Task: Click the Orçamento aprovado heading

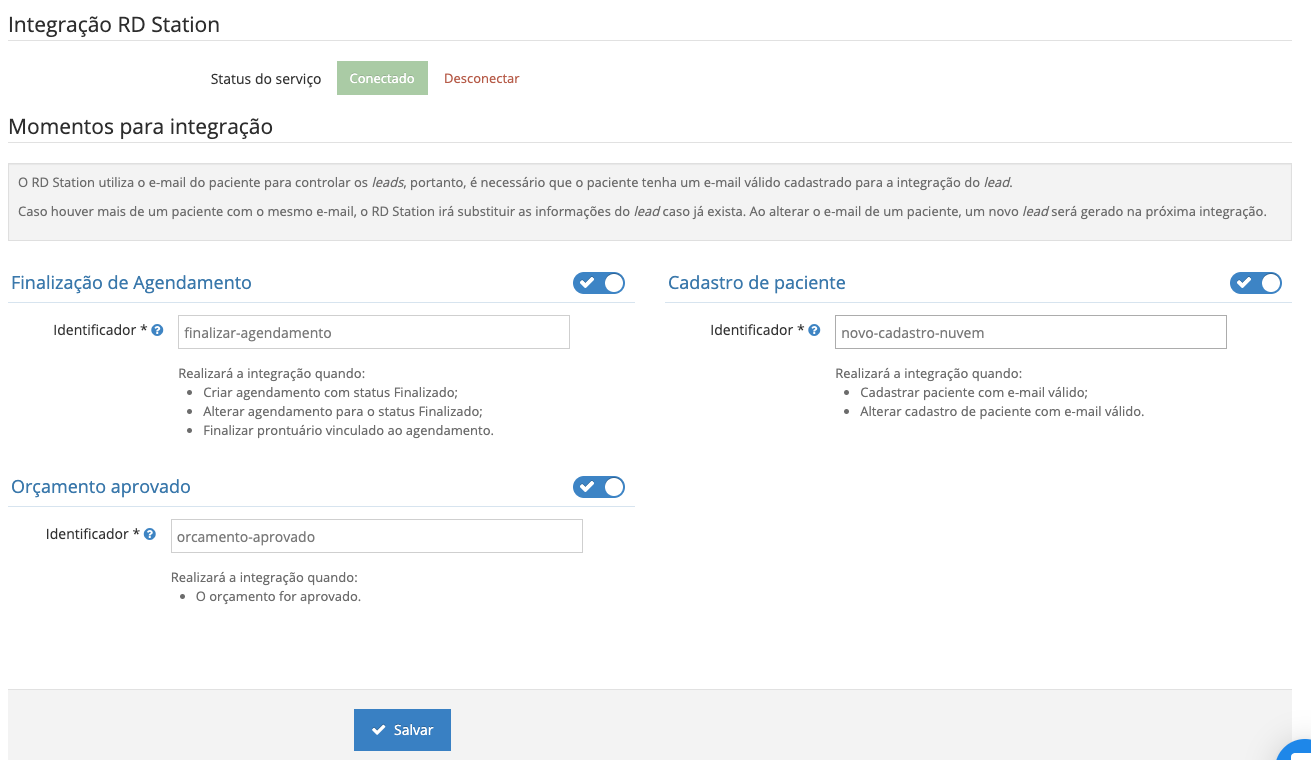Action: [x=101, y=487]
